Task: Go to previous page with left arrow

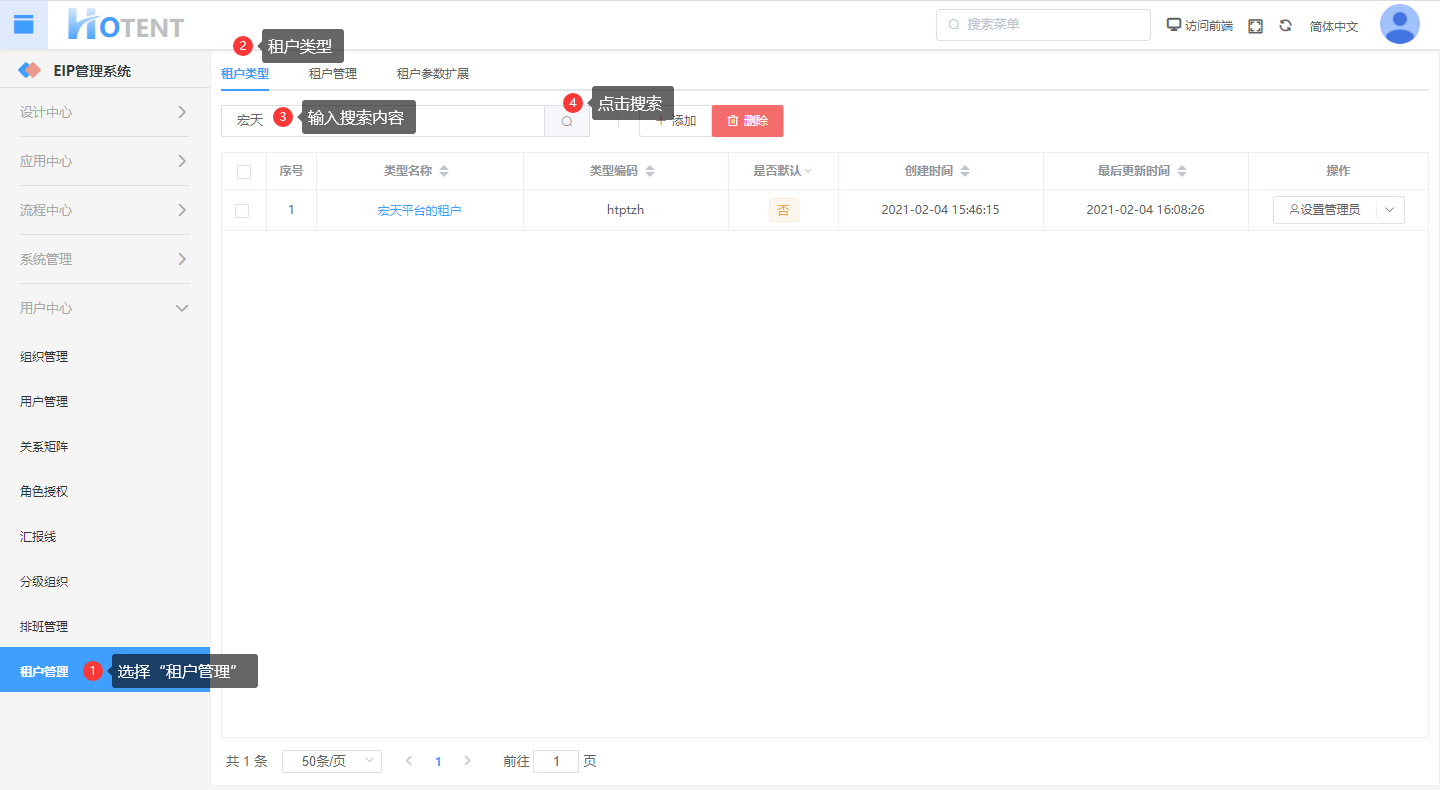Action: pyautogui.click(x=408, y=761)
